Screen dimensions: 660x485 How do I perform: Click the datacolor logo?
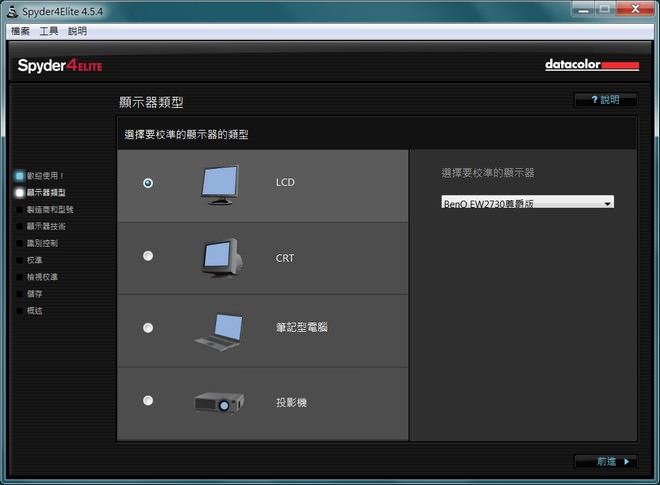click(591, 65)
